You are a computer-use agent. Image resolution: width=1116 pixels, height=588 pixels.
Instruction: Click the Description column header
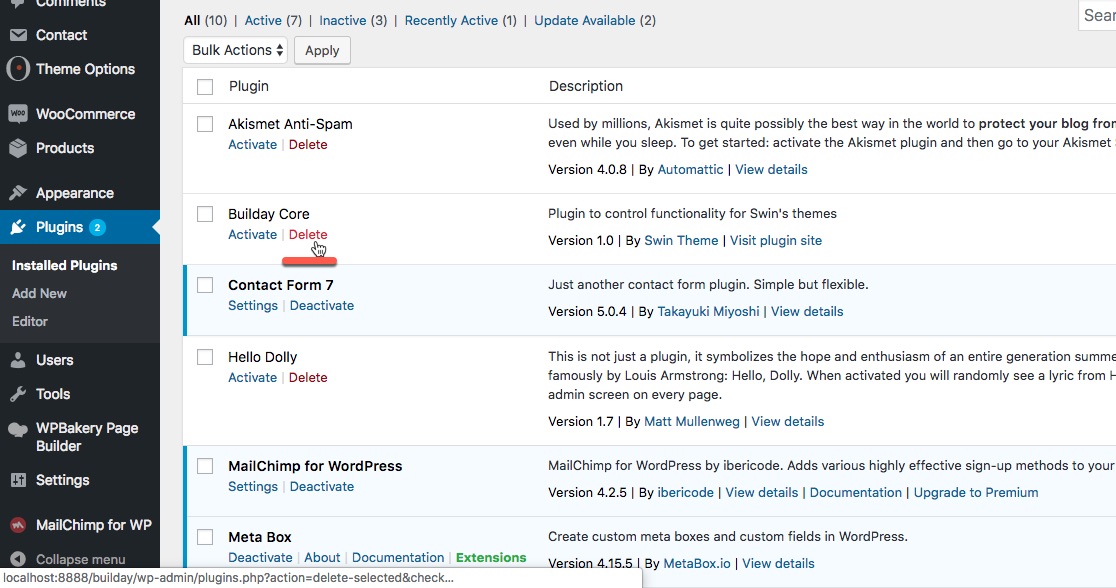tap(586, 86)
